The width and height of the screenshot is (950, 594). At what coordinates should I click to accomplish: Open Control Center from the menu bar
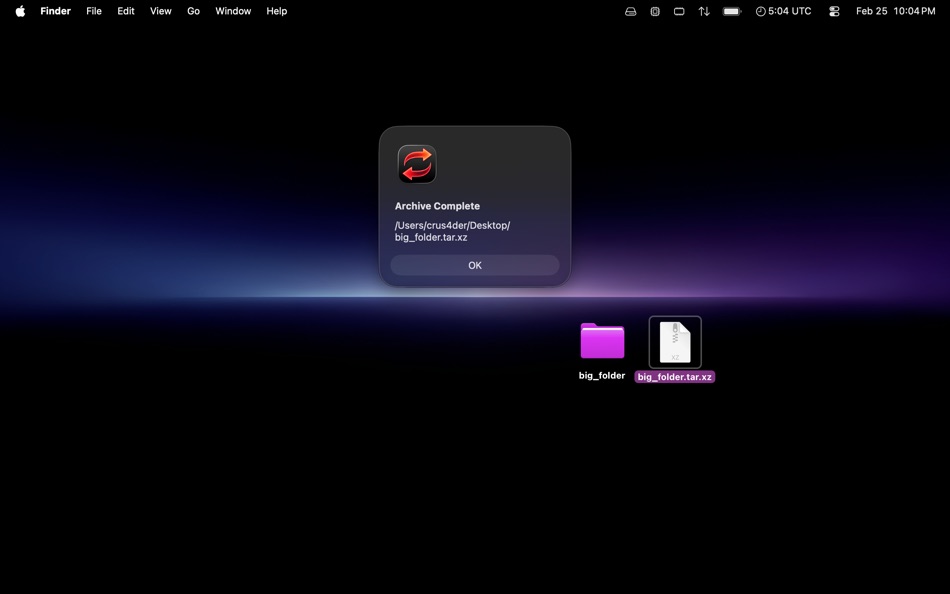834,11
